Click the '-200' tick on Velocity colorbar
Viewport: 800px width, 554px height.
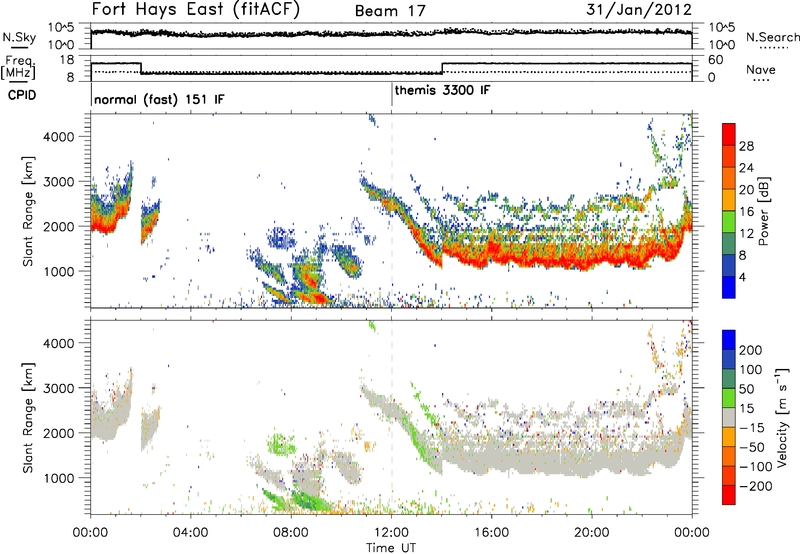tap(755, 486)
